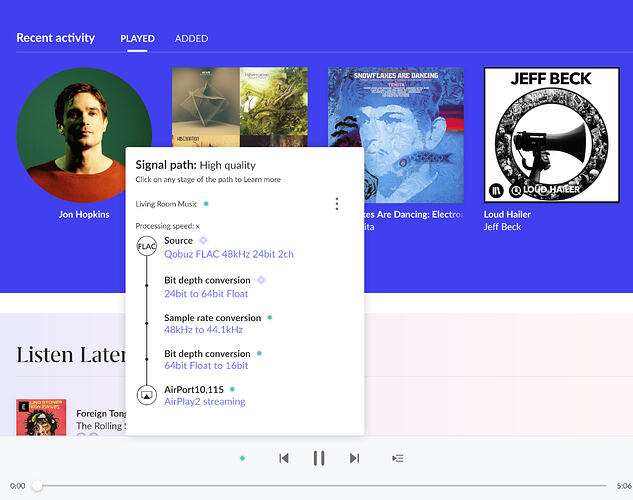
Task: Click the Sample rate conversion stage label
Action: point(213,318)
